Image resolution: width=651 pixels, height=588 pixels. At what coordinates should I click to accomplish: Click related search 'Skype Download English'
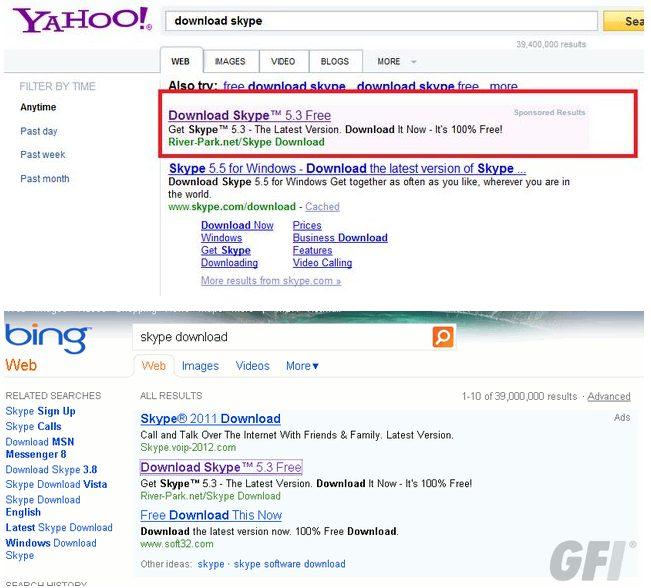coord(43,506)
